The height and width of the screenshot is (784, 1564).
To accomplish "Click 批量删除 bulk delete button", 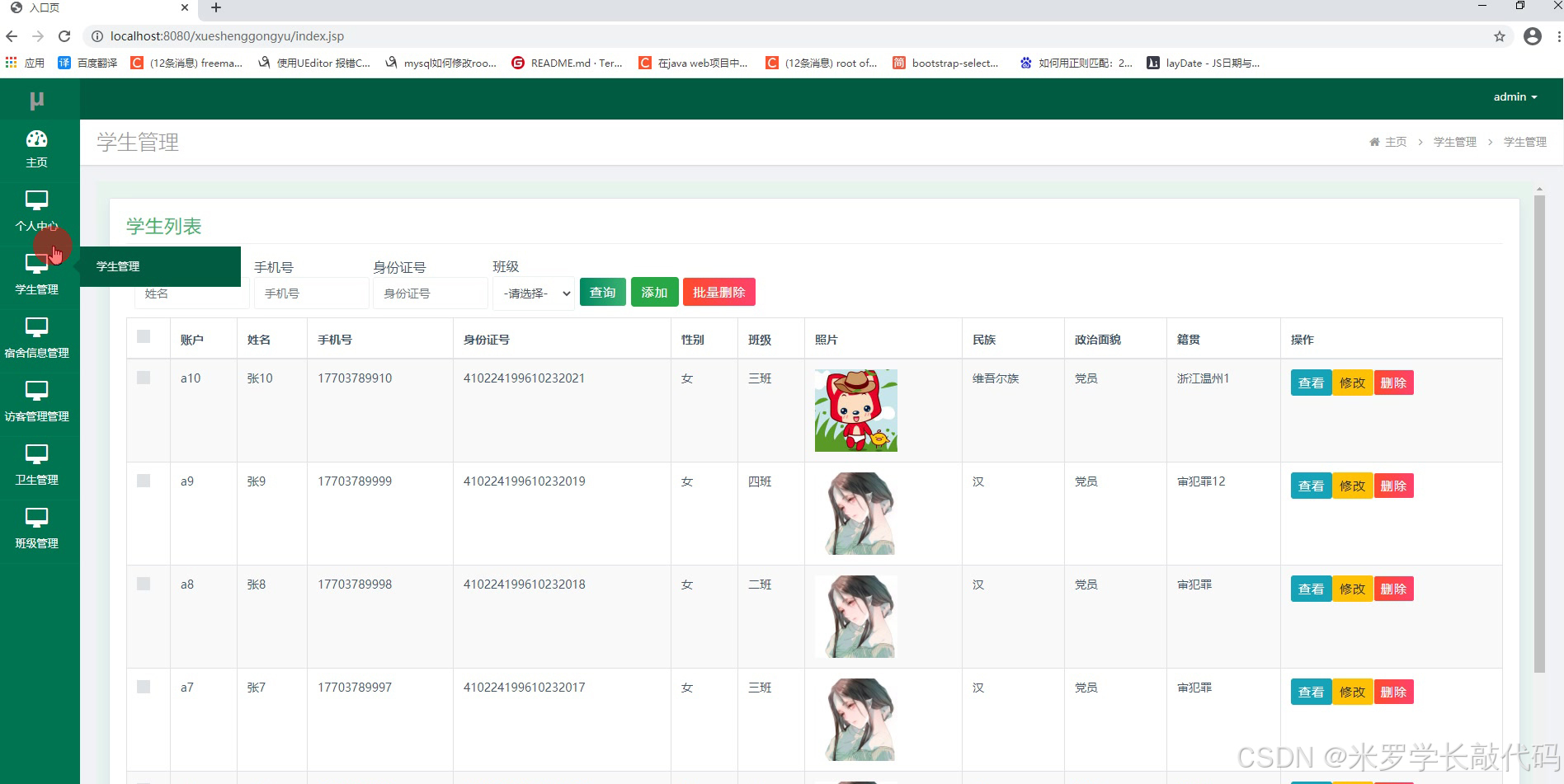I will tap(718, 292).
